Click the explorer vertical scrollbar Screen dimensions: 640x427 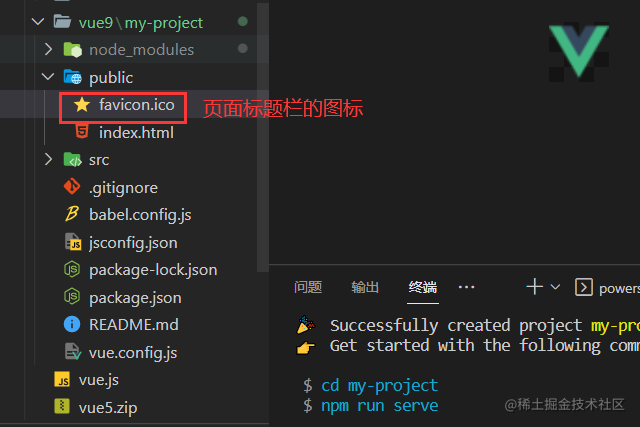263,137
